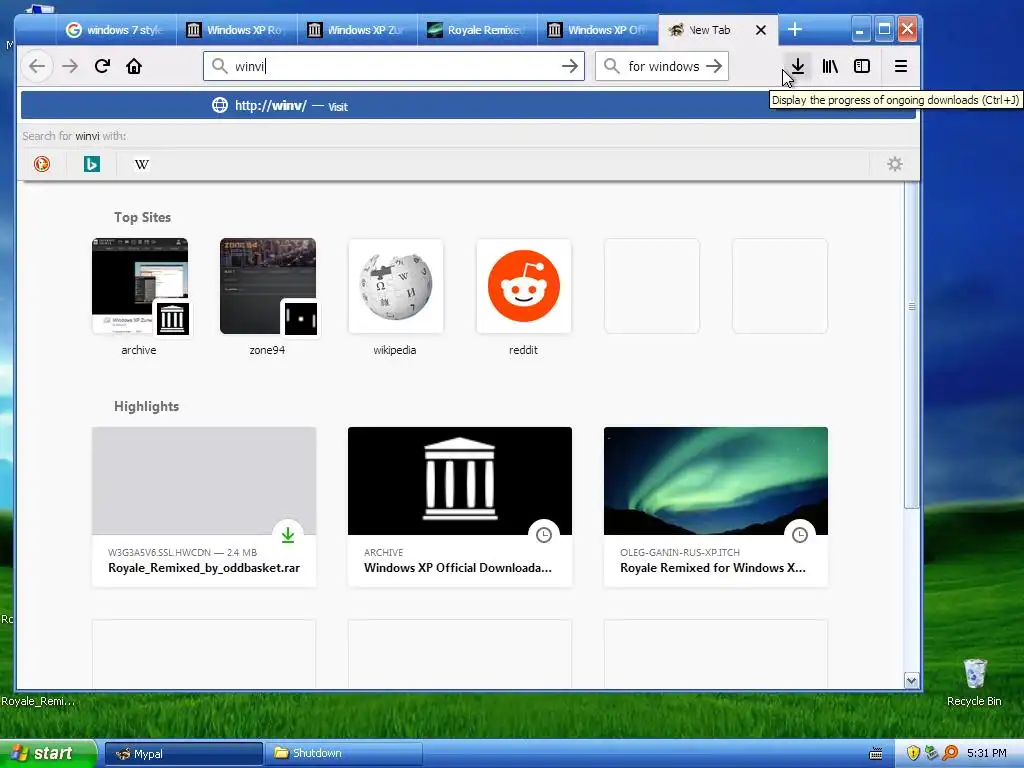Search with the Wikipedia engine icon

coord(142,164)
